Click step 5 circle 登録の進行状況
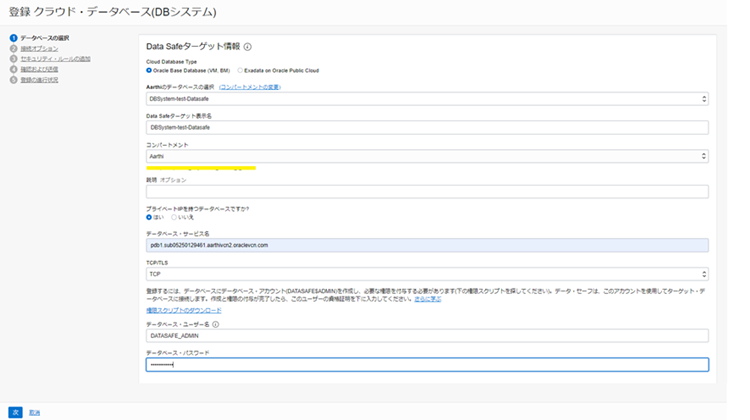The width and height of the screenshot is (750, 420). tap(14, 80)
